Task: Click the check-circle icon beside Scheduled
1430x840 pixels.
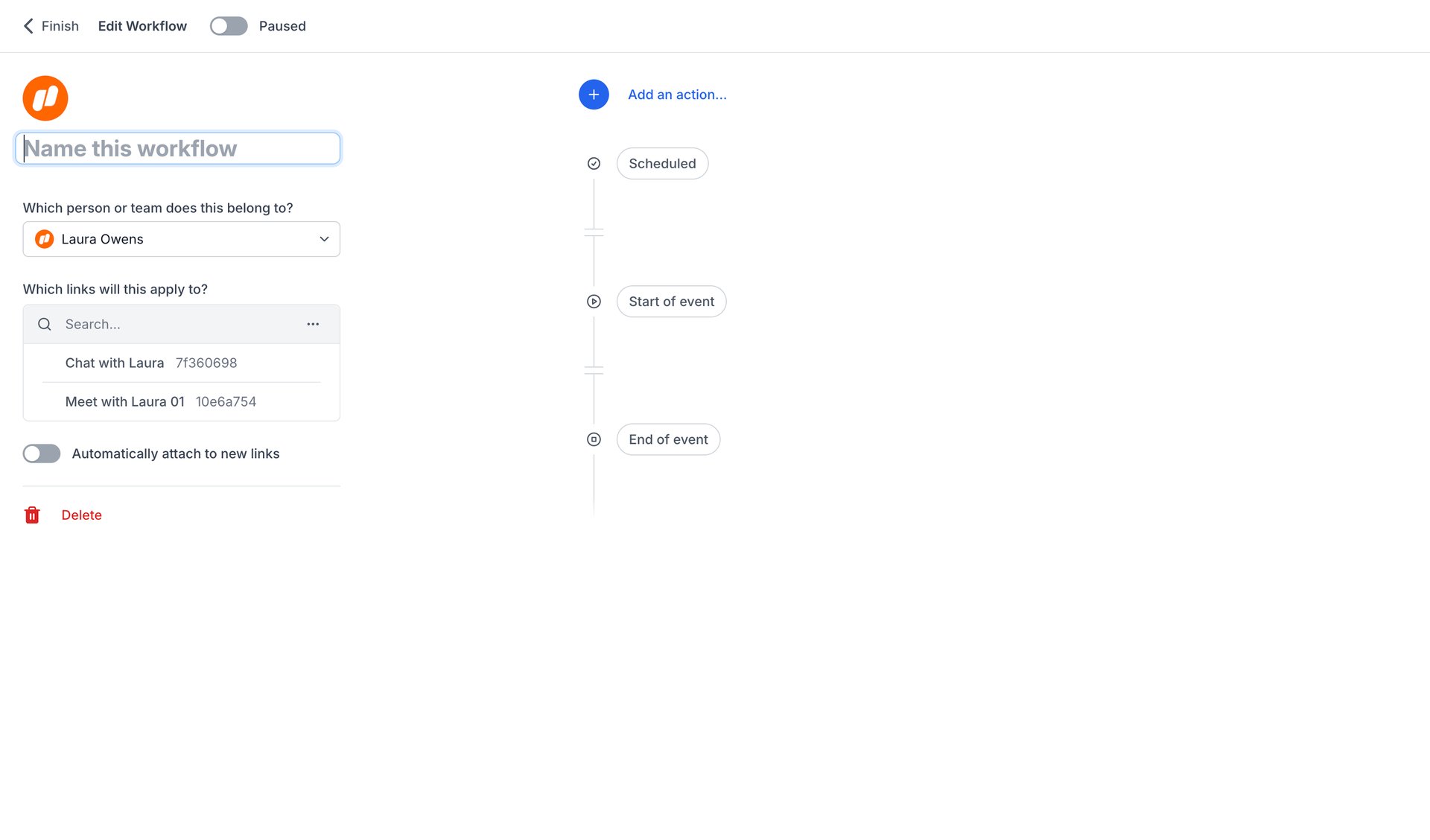Action: click(x=593, y=163)
